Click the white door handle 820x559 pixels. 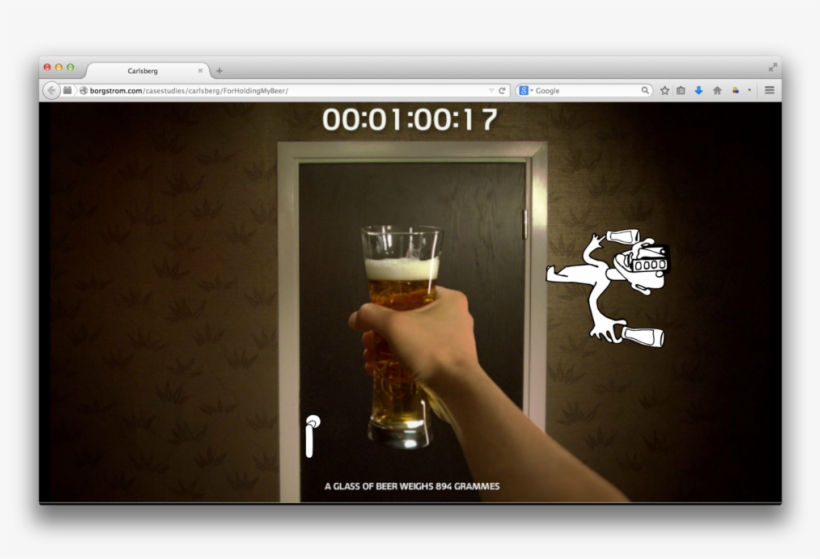[x=312, y=436]
